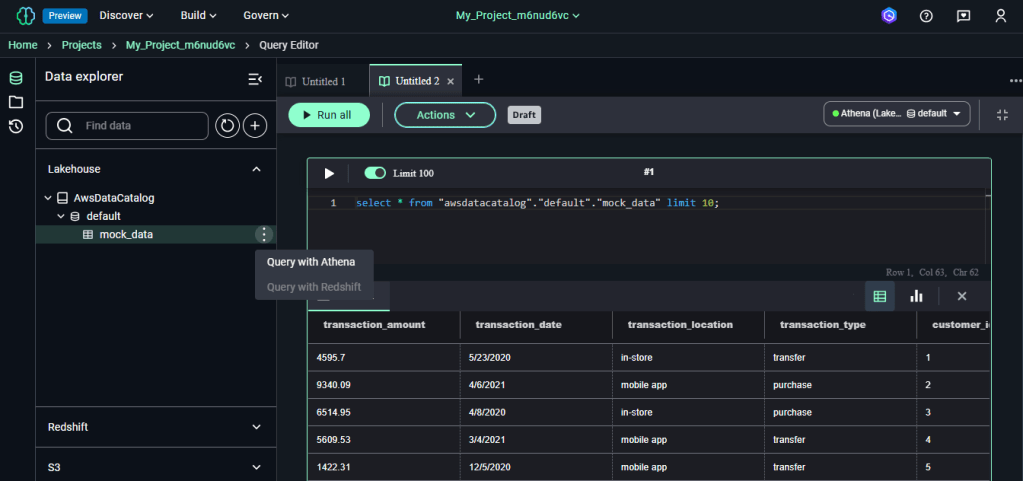
Task: Click the refresh data explorer icon
Action: [x=228, y=126]
